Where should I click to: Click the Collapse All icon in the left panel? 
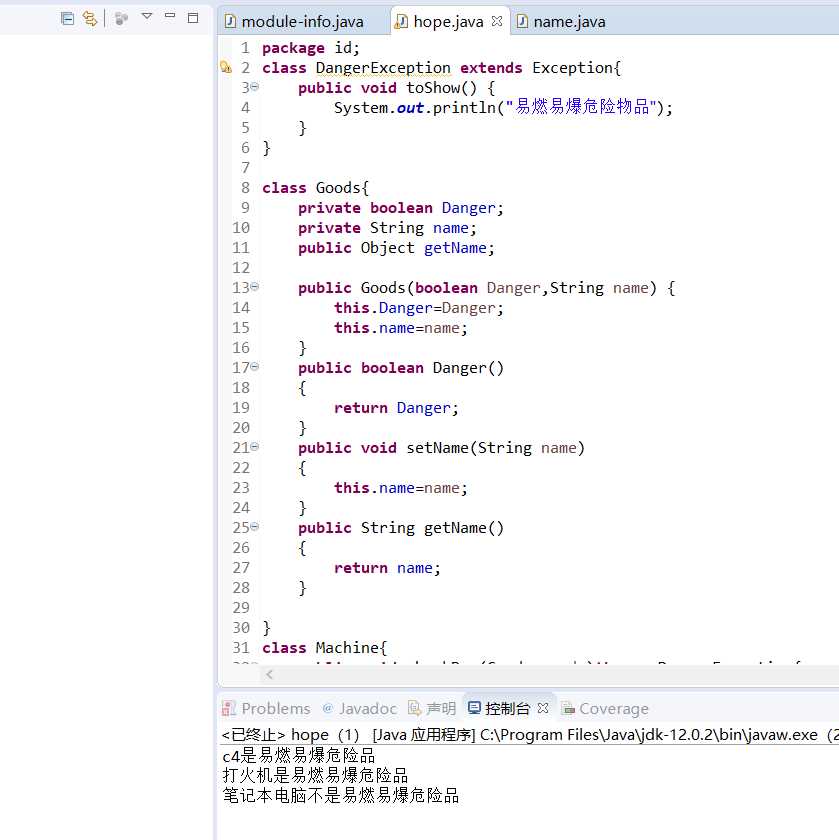68,19
